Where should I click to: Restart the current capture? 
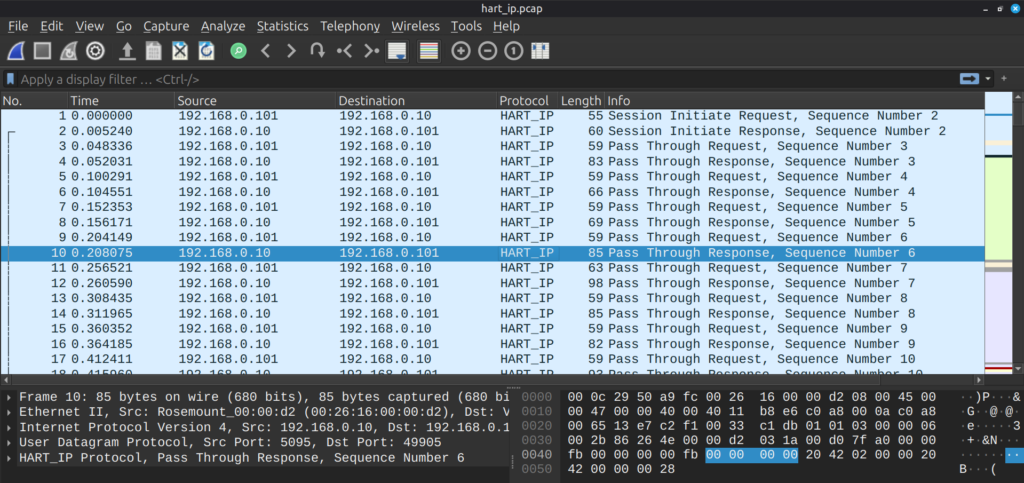[x=69, y=51]
